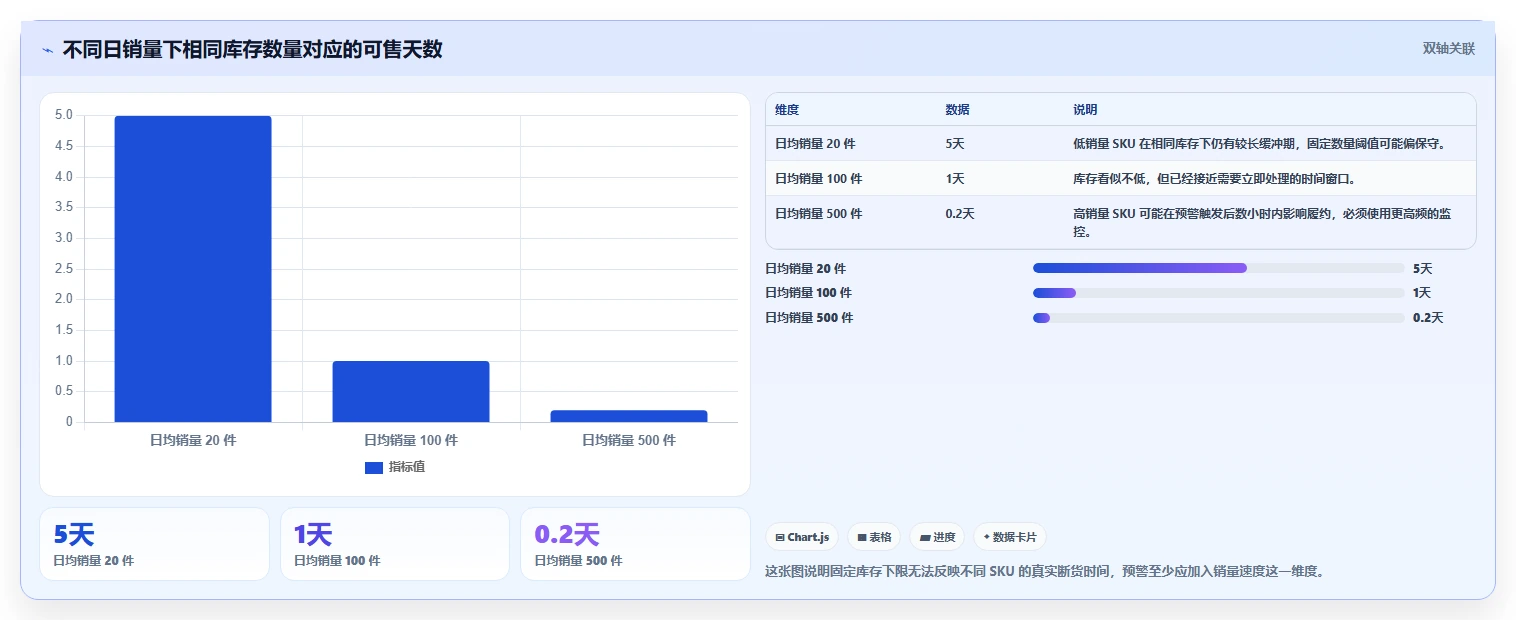Click progress row label 日均销量 100 件
Screen dimensions: 1516x620
(808, 293)
